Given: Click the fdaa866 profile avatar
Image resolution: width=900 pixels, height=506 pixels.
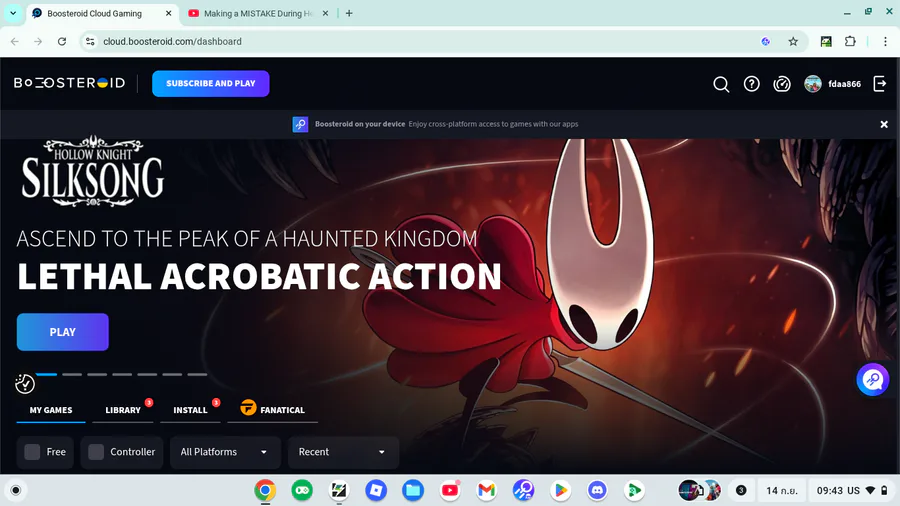Looking at the screenshot, I should pos(813,84).
